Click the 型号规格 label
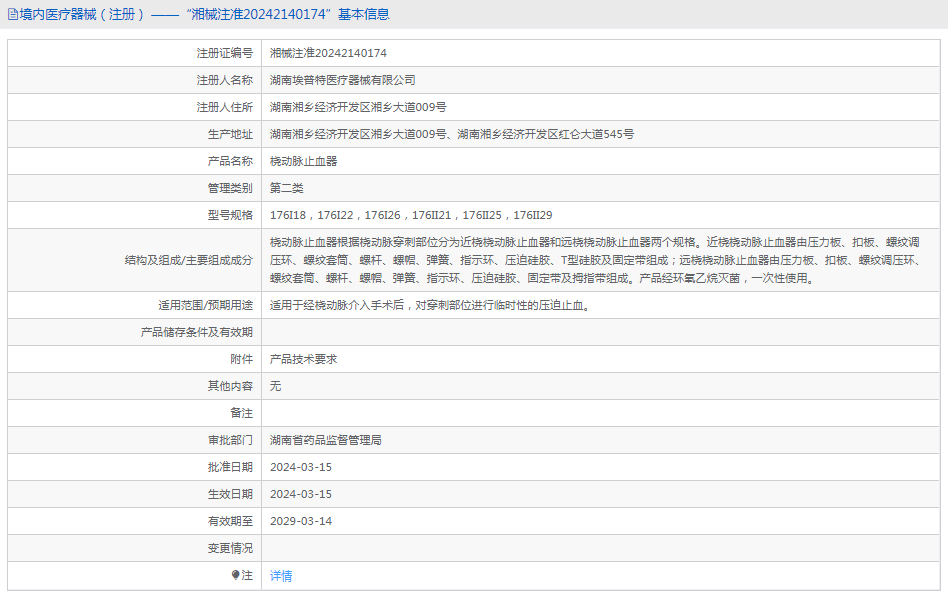 click(x=230, y=215)
